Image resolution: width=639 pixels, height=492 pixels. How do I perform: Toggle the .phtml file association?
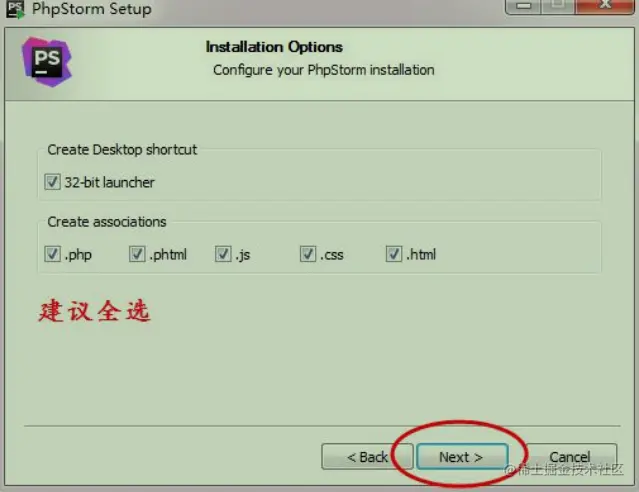click(137, 254)
